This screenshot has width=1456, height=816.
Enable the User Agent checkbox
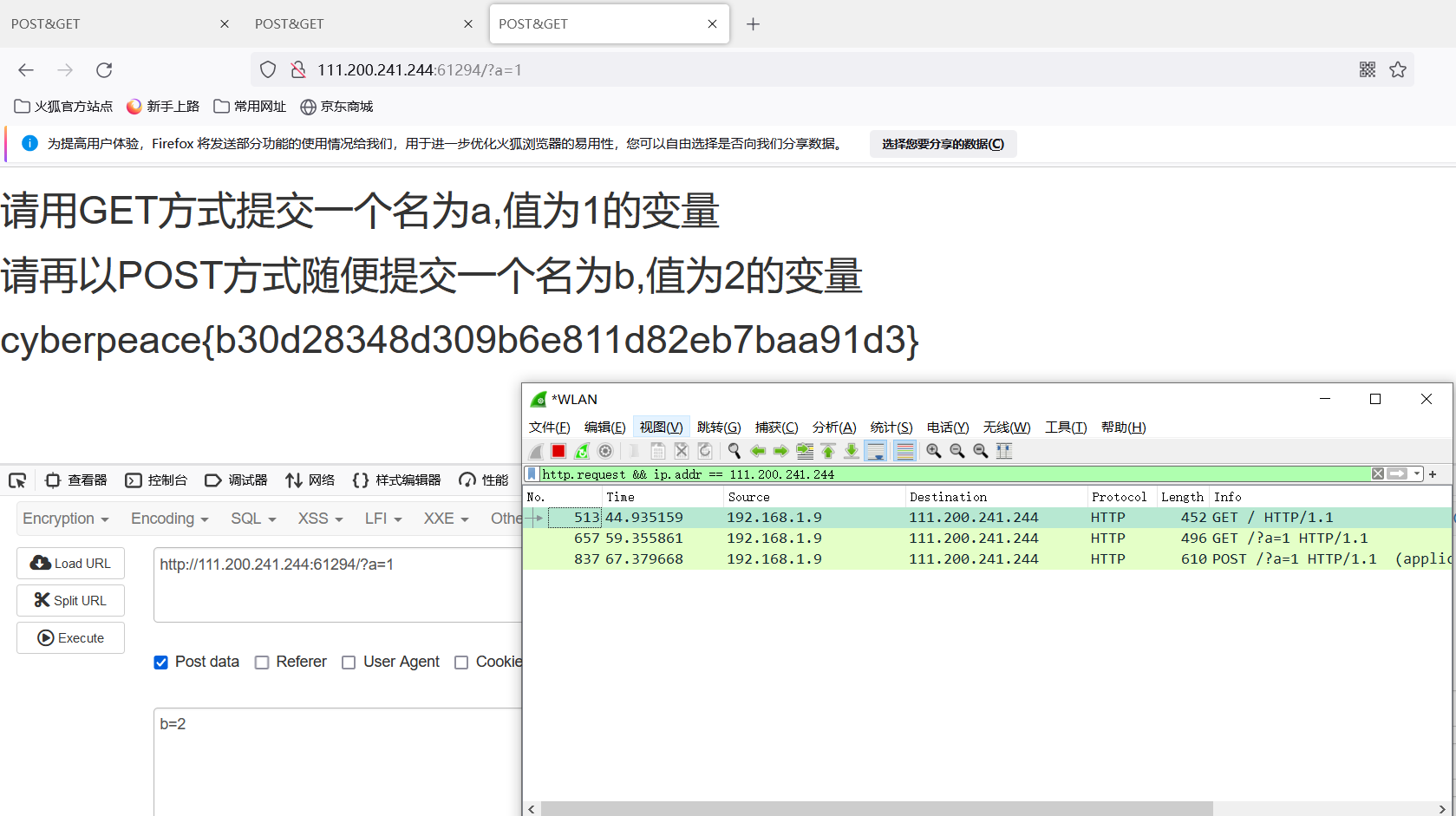[x=349, y=663]
